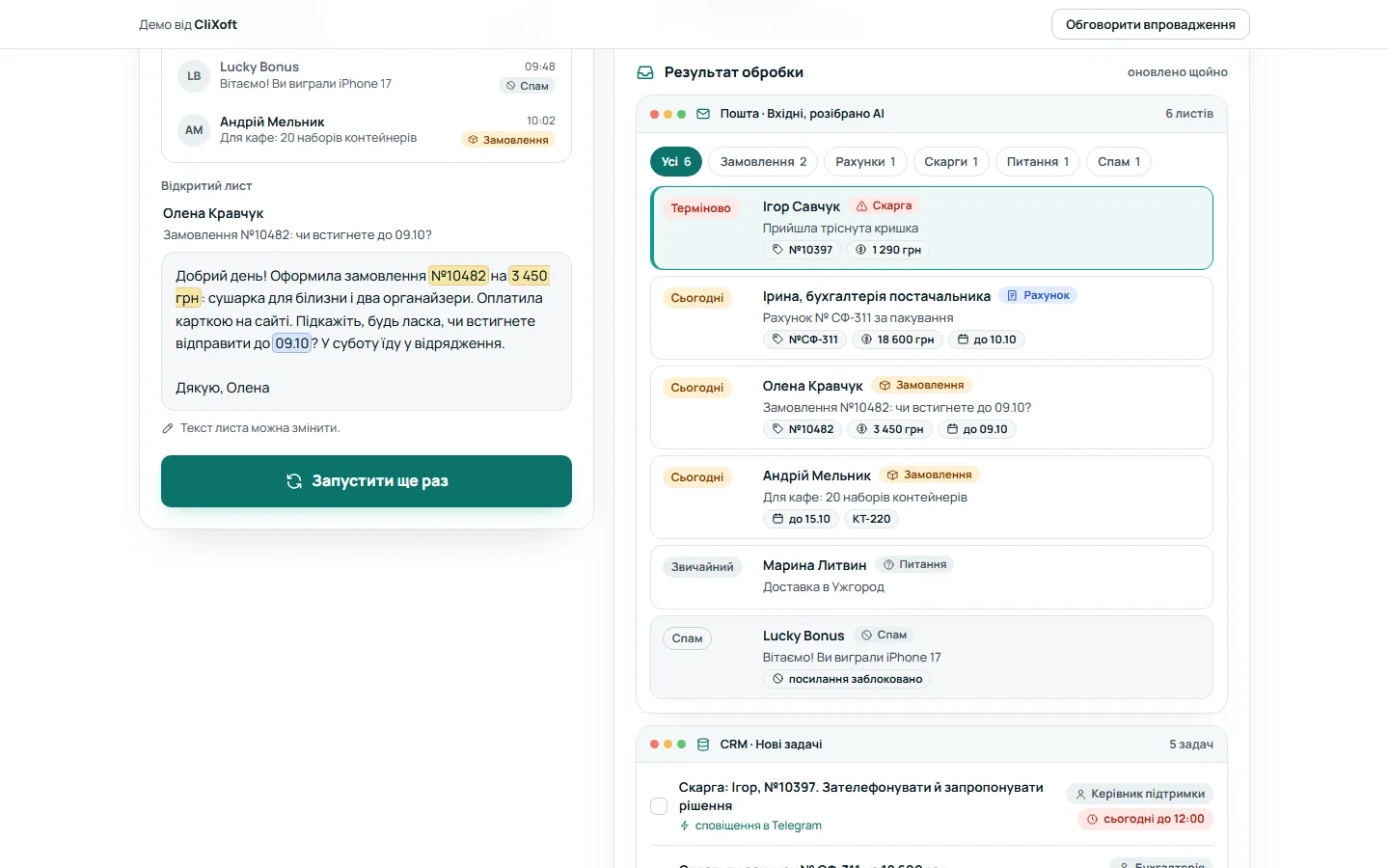Open the Марина Литвин result card
The height and width of the screenshot is (868, 1389).
pos(932,577)
